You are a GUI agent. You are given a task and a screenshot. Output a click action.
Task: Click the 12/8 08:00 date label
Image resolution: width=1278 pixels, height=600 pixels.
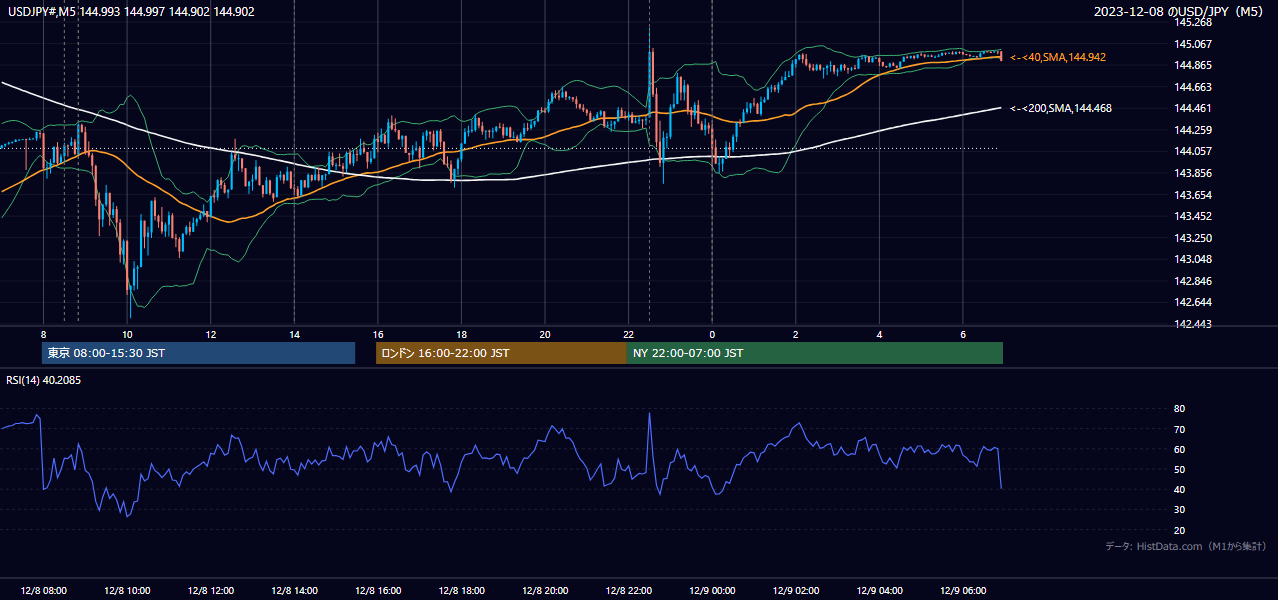[43, 591]
